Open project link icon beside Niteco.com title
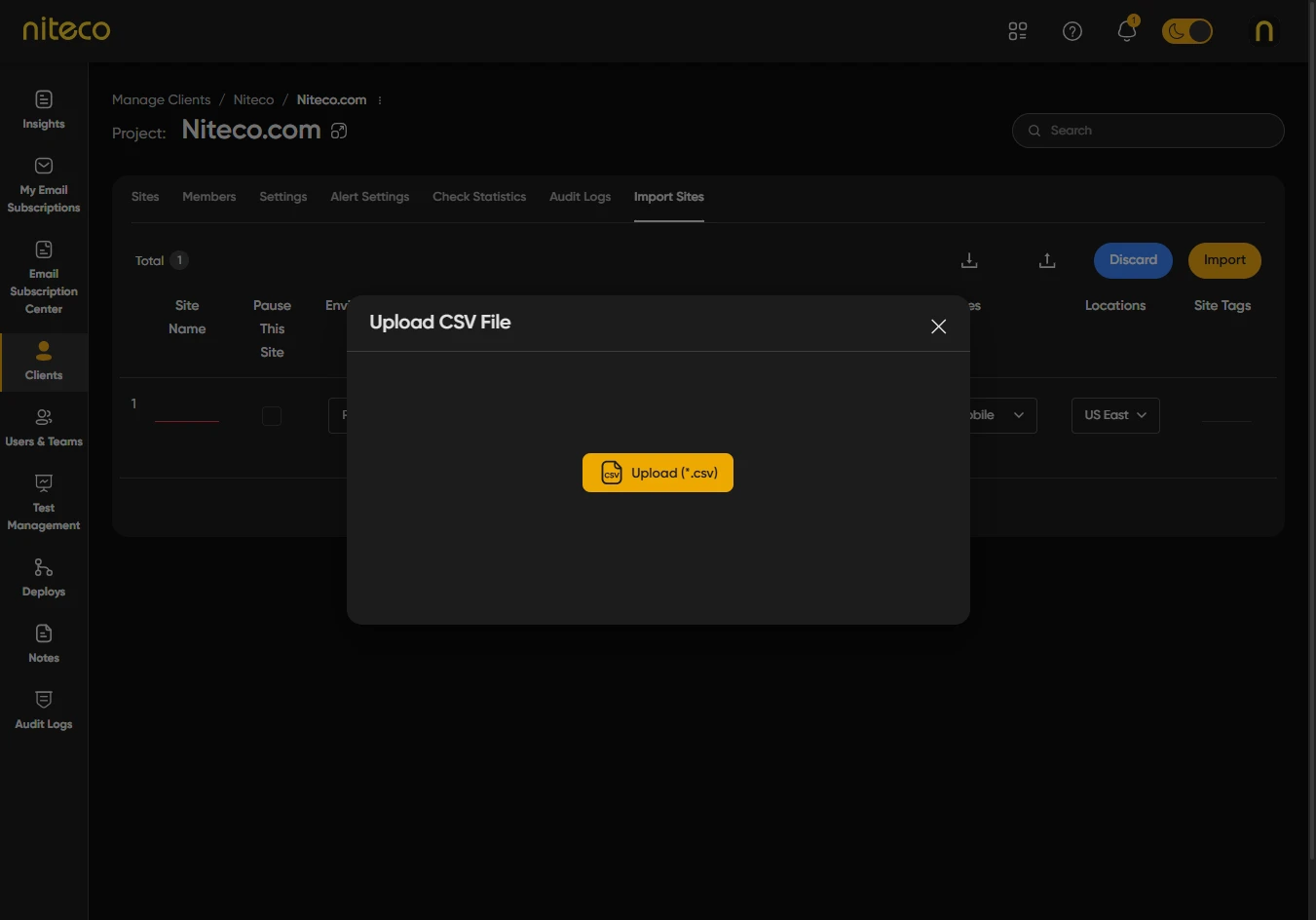1316x920 pixels. point(339,131)
